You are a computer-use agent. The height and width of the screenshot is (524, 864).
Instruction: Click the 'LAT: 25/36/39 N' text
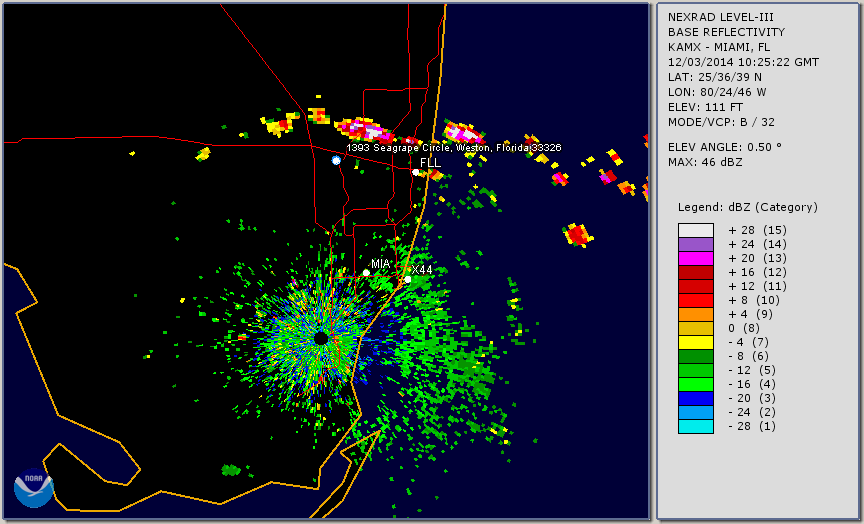tap(715, 77)
